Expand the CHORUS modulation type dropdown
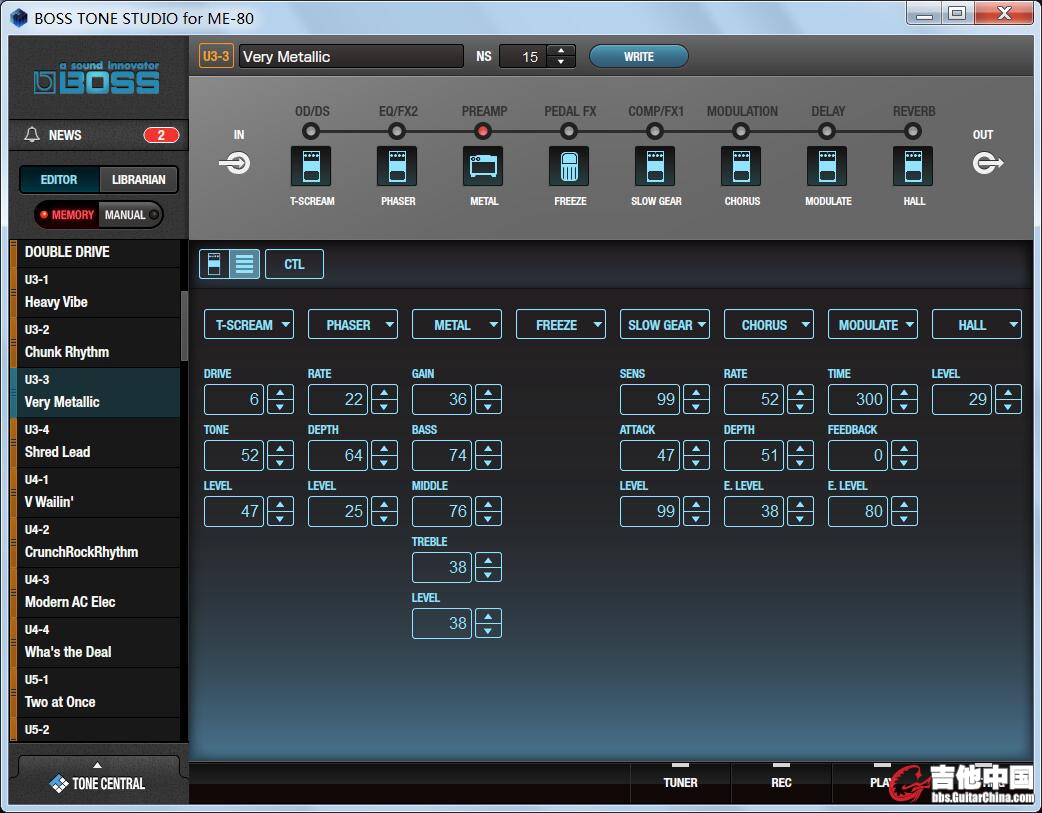This screenshot has height=813, width=1042. 769,325
